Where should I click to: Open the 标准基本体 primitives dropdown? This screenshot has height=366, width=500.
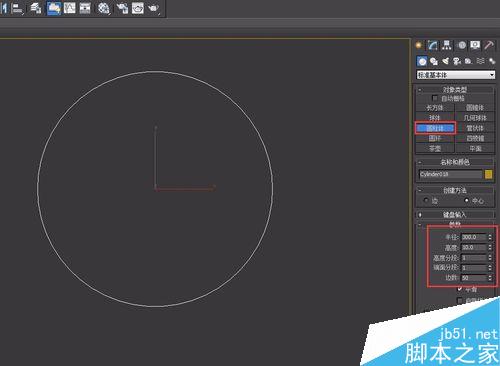[456, 75]
